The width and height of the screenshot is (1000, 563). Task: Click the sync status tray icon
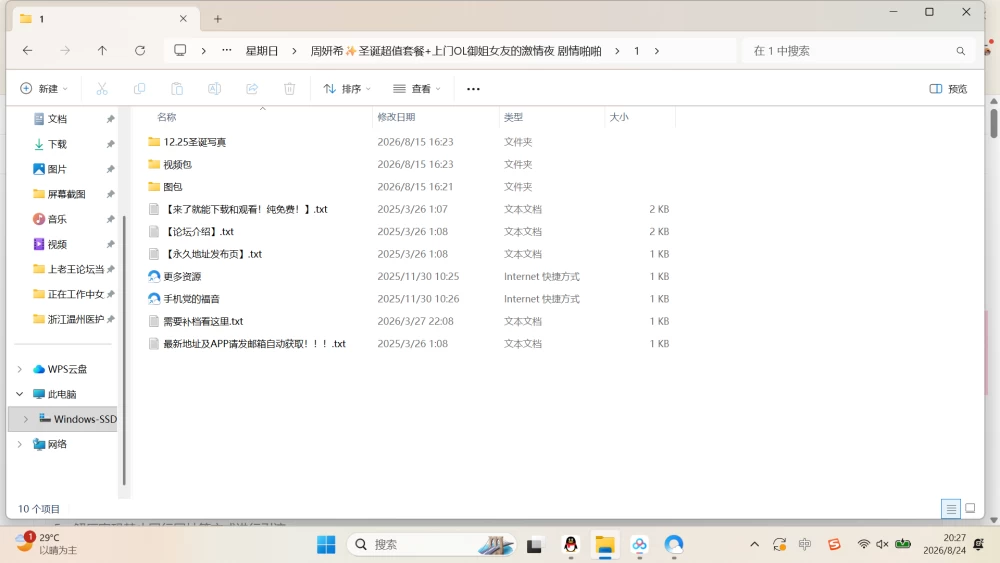point(779,544)
